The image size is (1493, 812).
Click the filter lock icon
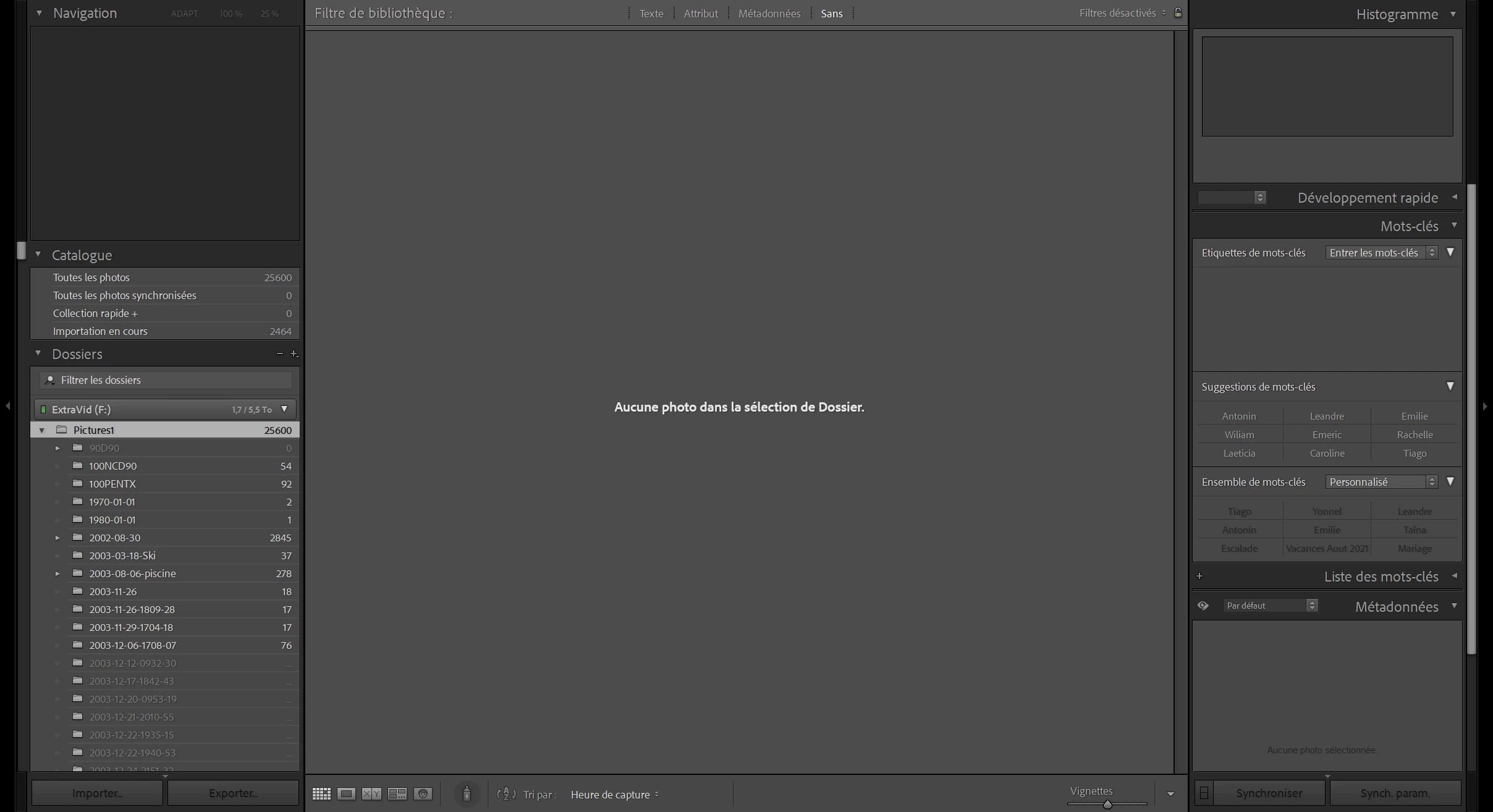click(x=1178, y=12)
